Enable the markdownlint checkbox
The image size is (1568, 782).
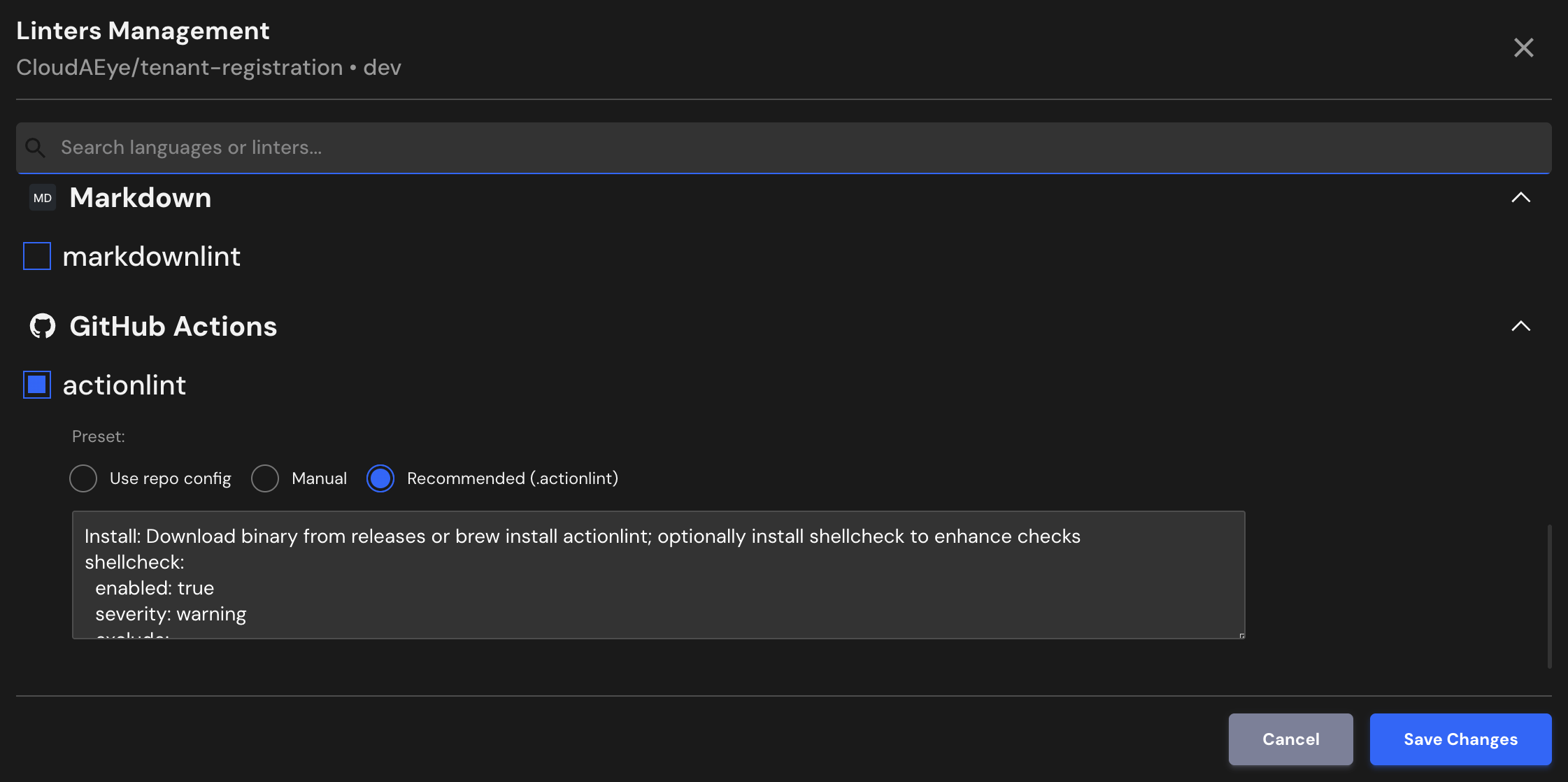37,256
